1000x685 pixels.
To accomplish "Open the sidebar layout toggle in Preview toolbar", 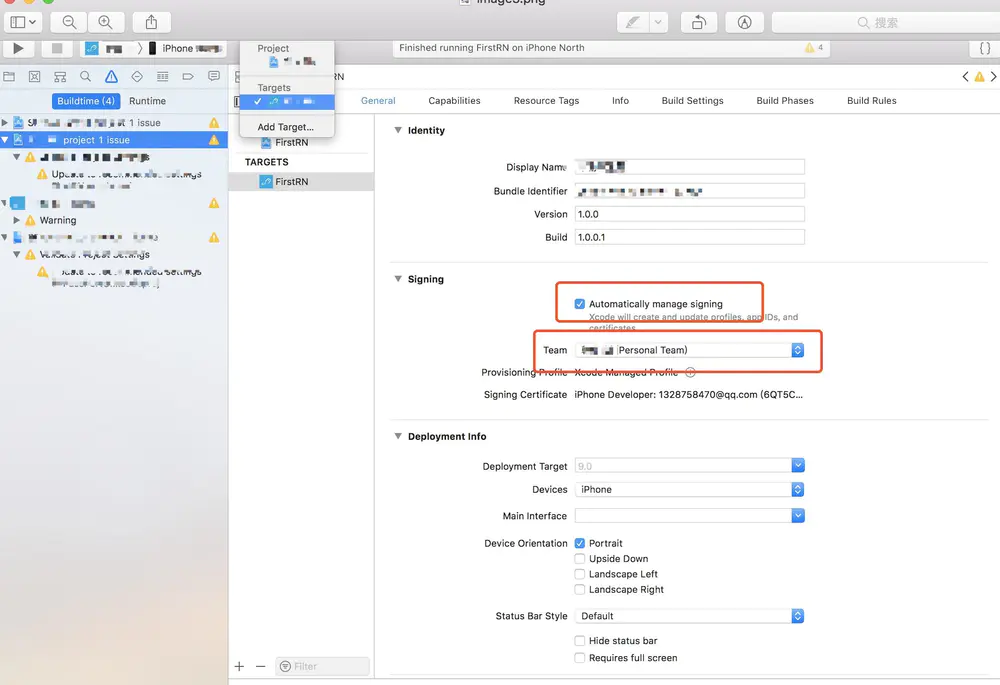I will coord(24,22).
